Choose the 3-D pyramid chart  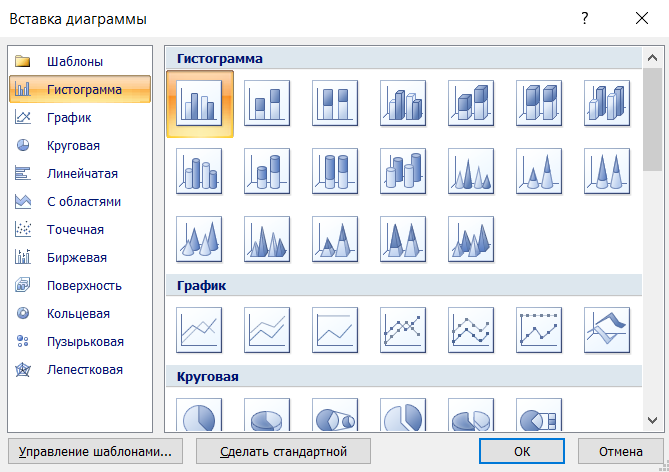coord(471,239)
